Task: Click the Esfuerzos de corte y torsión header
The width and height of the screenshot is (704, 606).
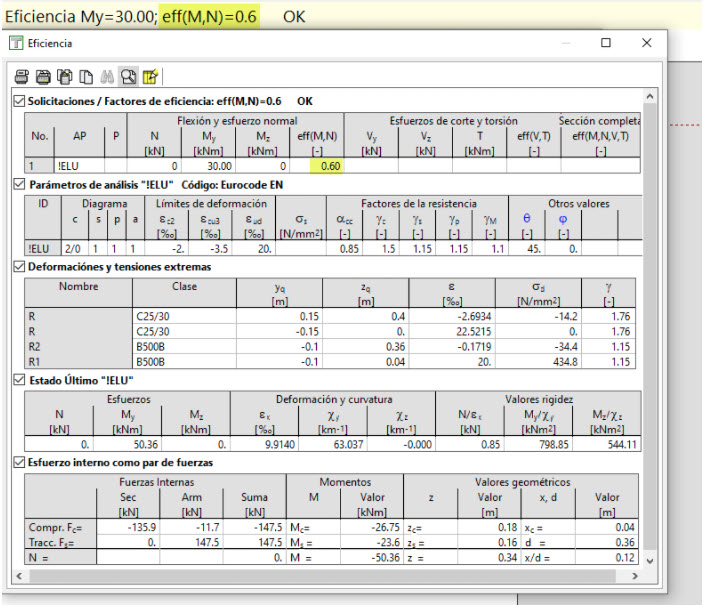Action: point(453,121)
